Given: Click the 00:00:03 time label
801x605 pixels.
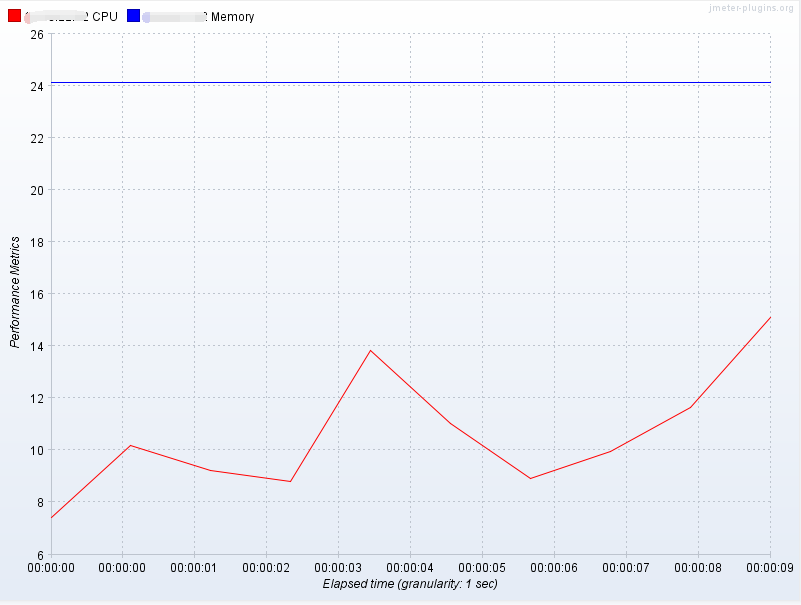Looking at the screenshot, I should pyautogui.click(x=338, y=568).
